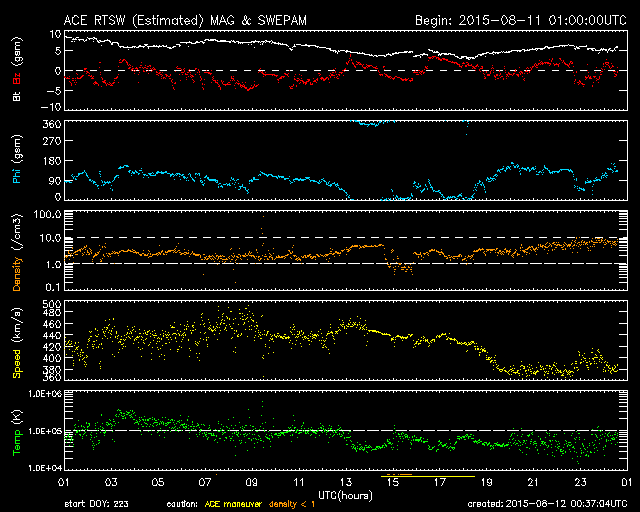Click the '500' tick on speed axis
This screenshot has height=512, width=640.
[52, 304]
